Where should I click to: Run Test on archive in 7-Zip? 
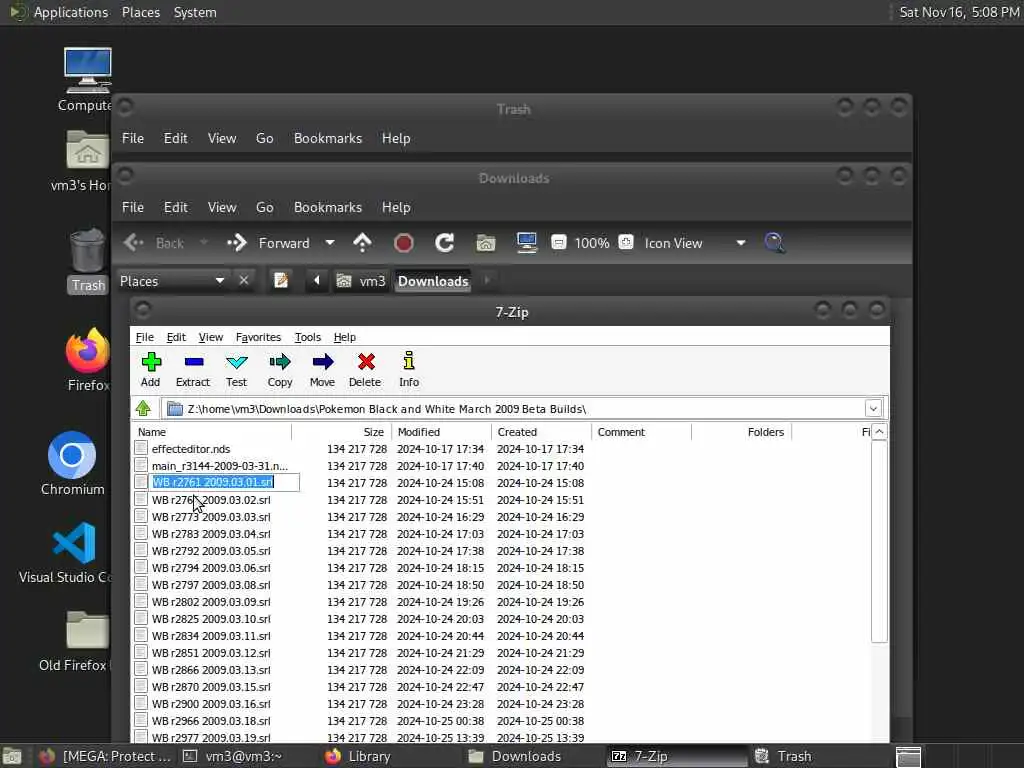pos(236,370)
